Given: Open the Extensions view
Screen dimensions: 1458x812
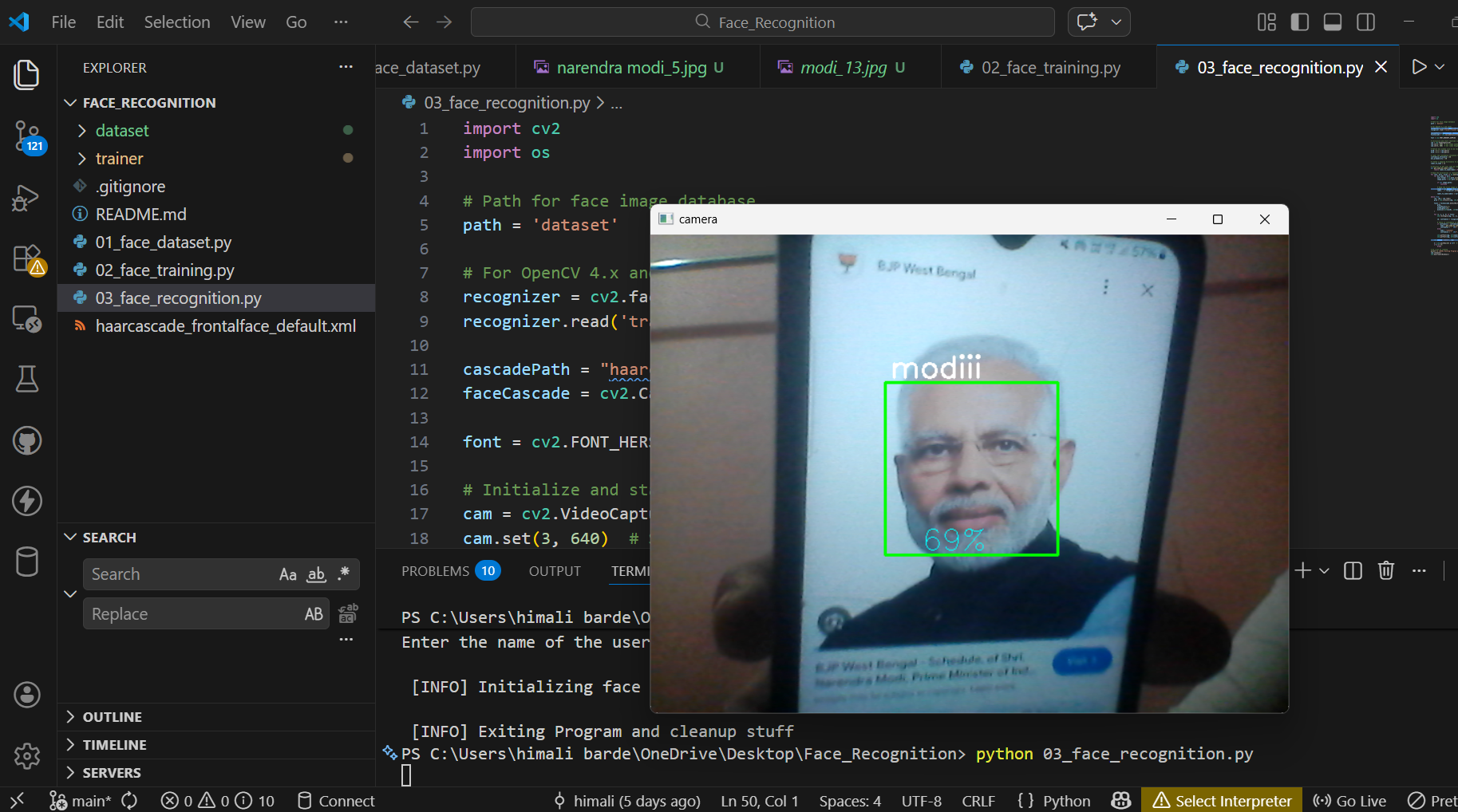Looking at the screenshot, I should tap(27, 258).
